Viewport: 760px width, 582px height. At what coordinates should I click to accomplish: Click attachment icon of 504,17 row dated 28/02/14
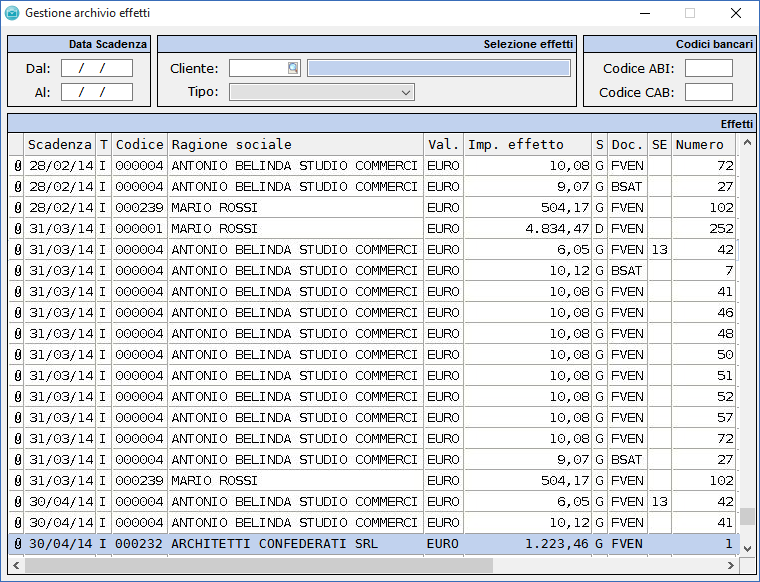(17, 207)
